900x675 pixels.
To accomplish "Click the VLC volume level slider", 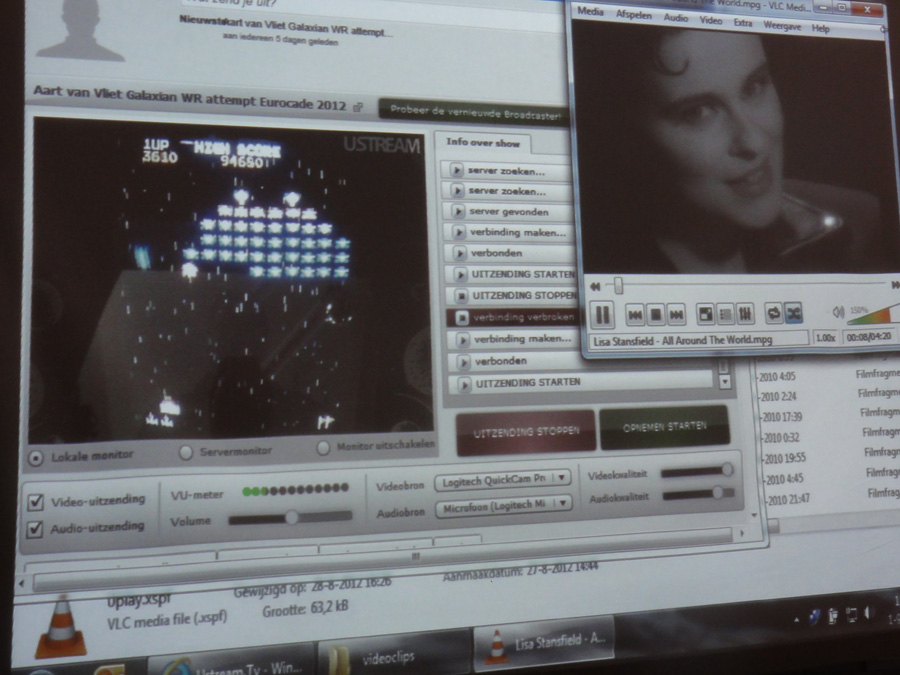I will point(872,314).
